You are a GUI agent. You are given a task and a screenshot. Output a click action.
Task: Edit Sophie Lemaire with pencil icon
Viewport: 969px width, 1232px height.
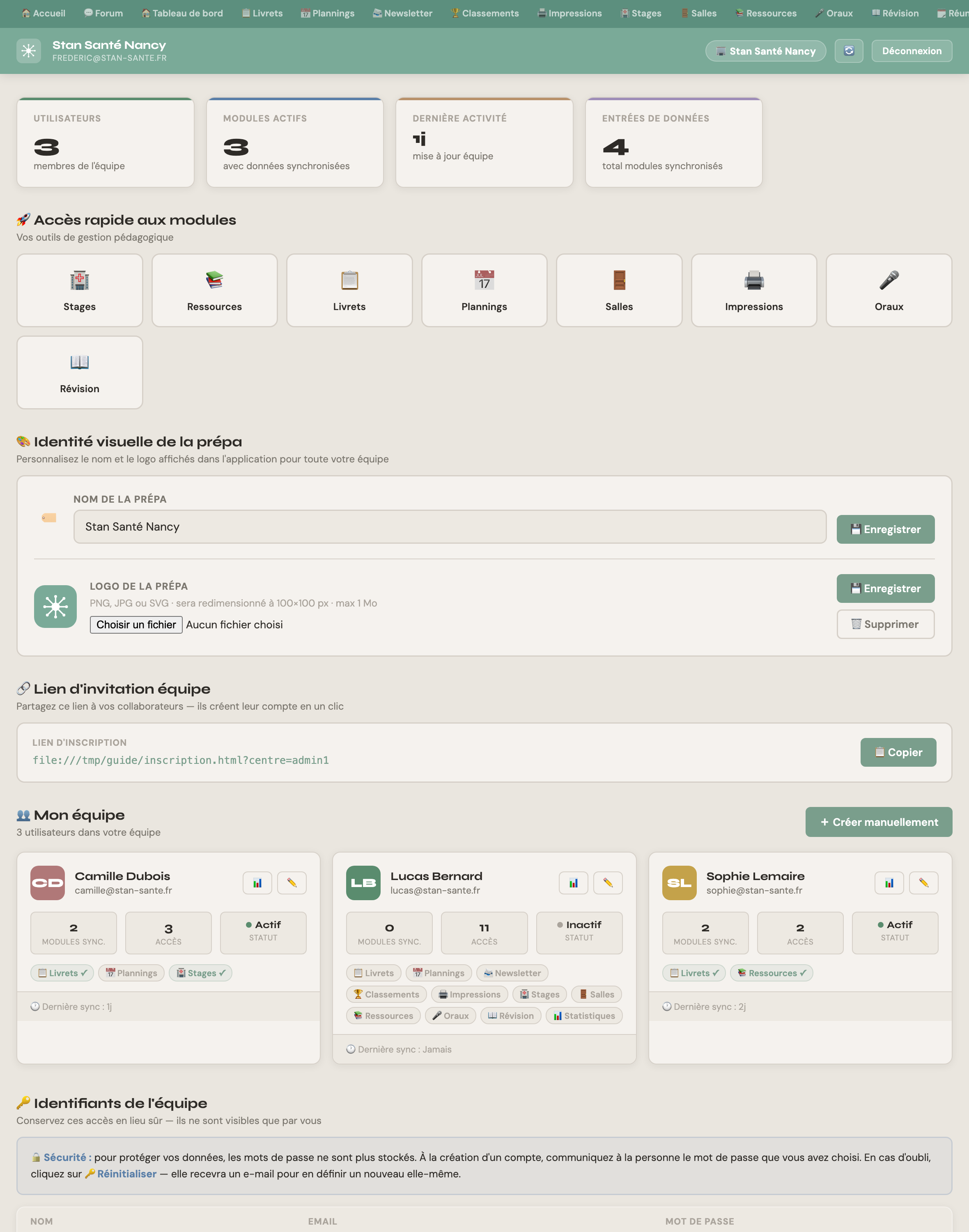pos(923,883)
